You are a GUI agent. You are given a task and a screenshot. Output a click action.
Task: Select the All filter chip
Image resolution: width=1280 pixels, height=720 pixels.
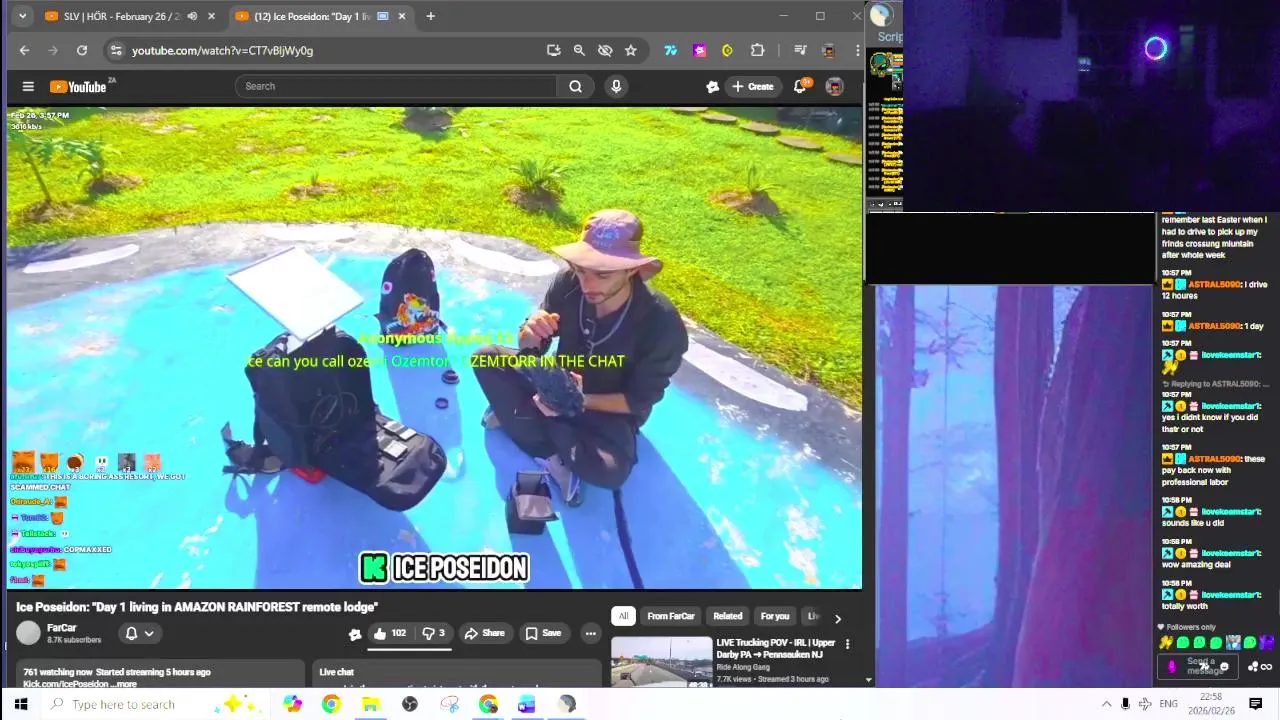tap(623, 616)
